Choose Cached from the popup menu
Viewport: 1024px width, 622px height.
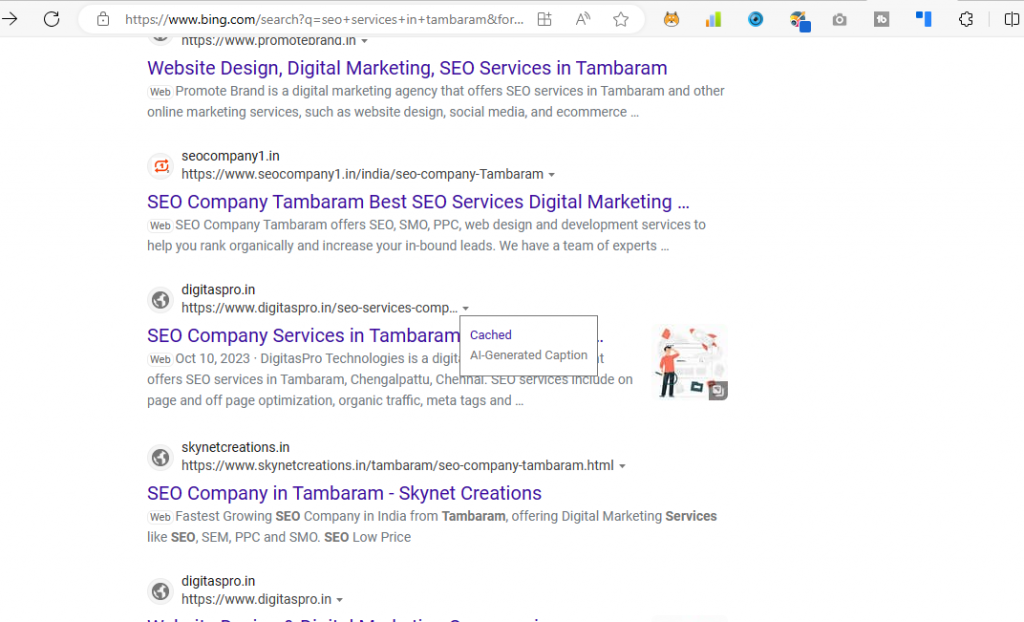tap(490, 335)
